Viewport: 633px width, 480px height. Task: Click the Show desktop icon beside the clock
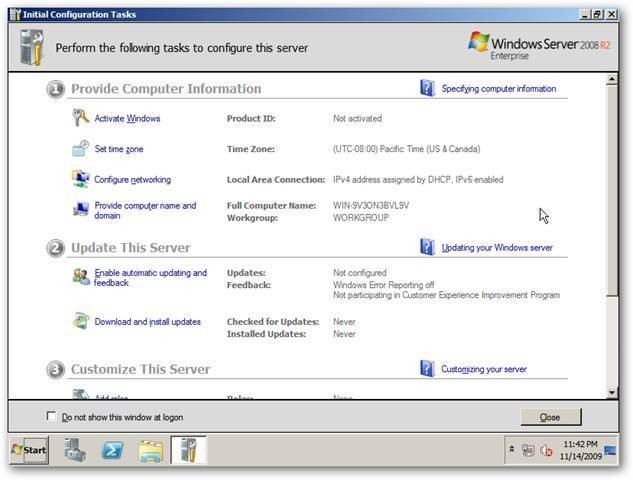point(610,450)
